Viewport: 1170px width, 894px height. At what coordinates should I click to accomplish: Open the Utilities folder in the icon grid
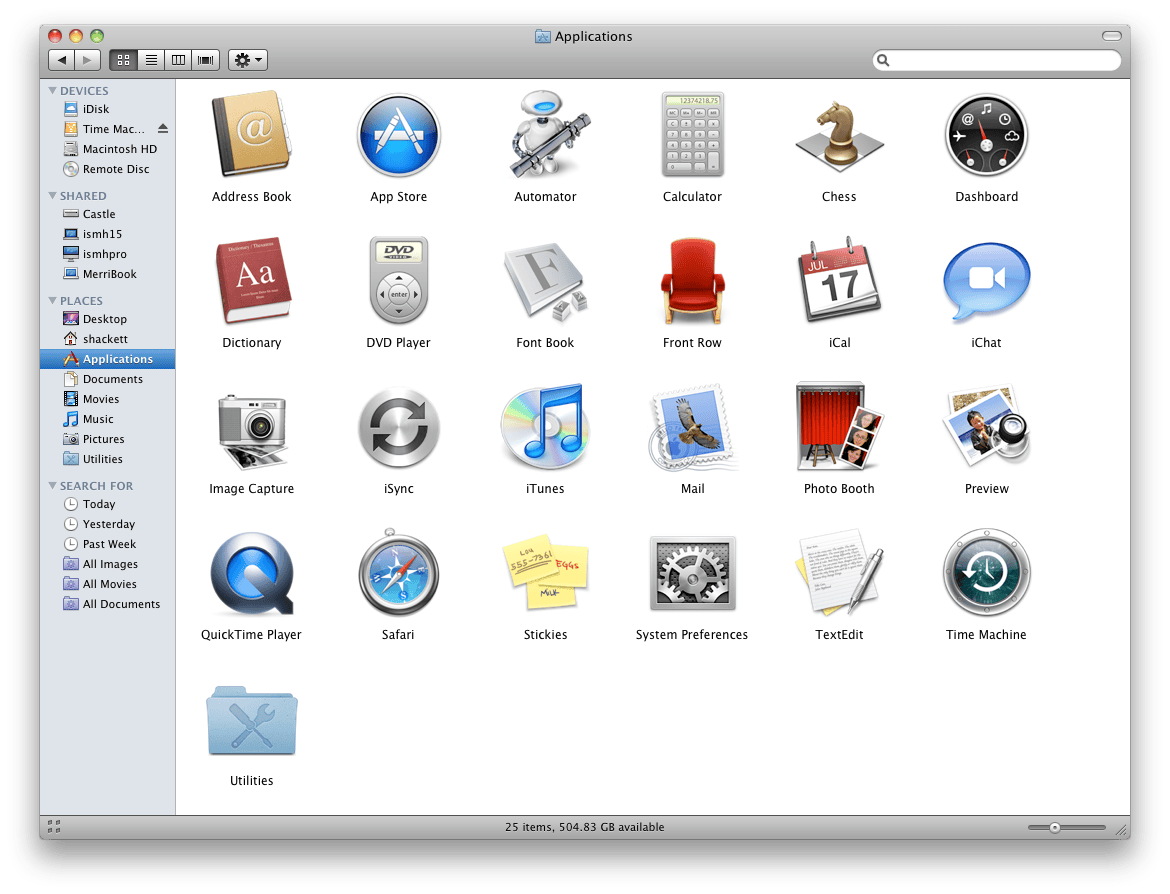(251, 720)
